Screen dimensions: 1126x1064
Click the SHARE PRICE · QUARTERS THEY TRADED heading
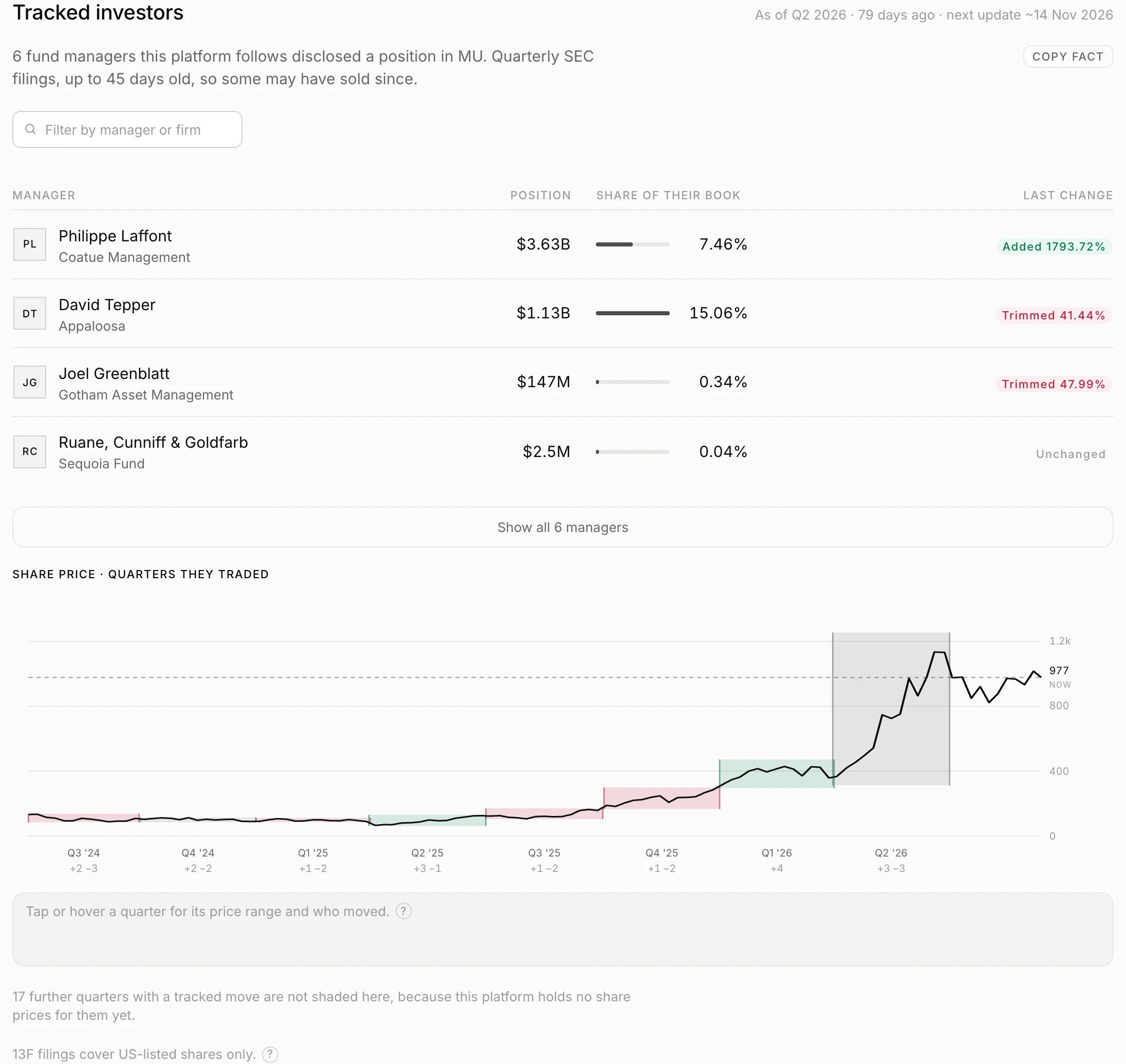141,574
